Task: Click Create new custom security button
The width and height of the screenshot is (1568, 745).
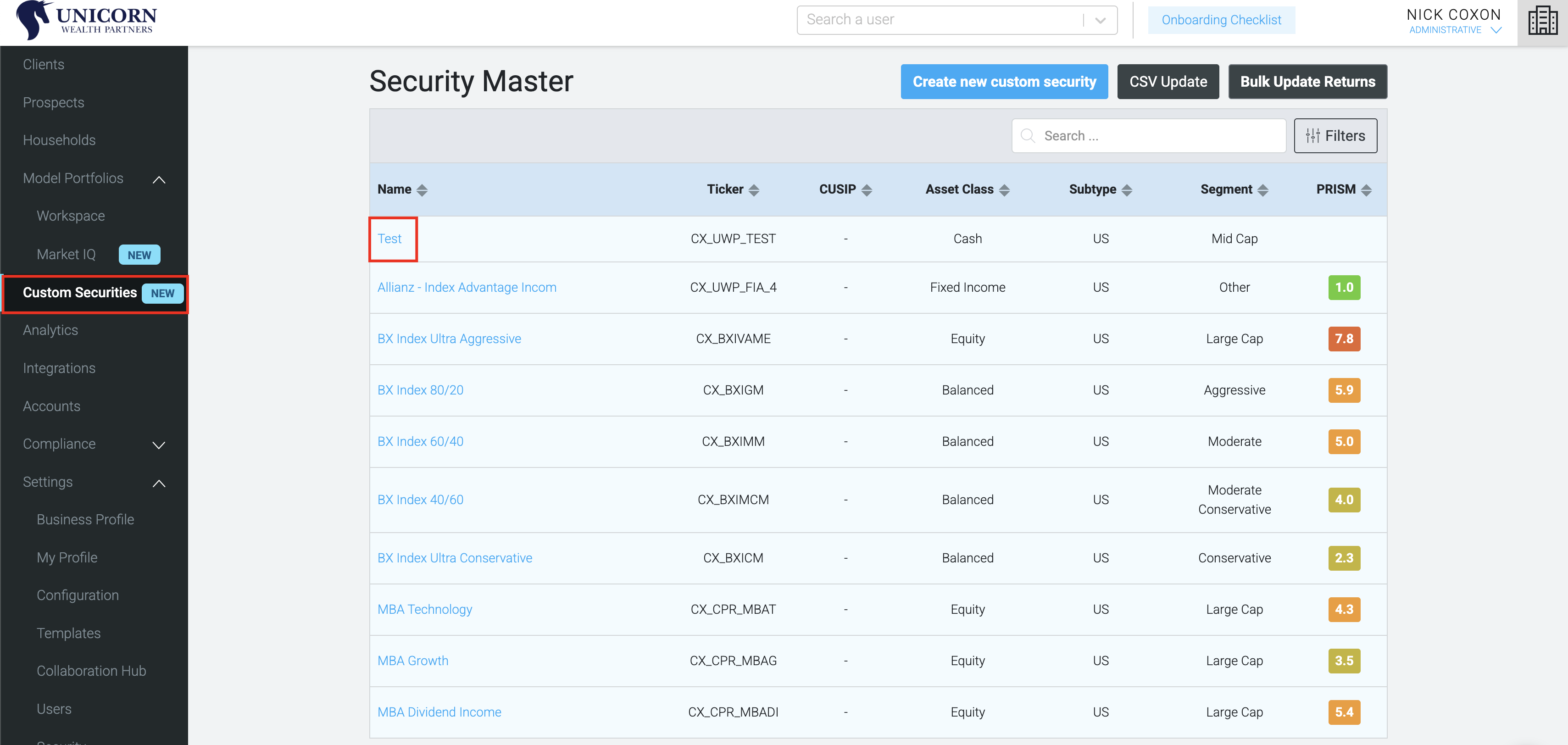Action: click(1004, 82)
